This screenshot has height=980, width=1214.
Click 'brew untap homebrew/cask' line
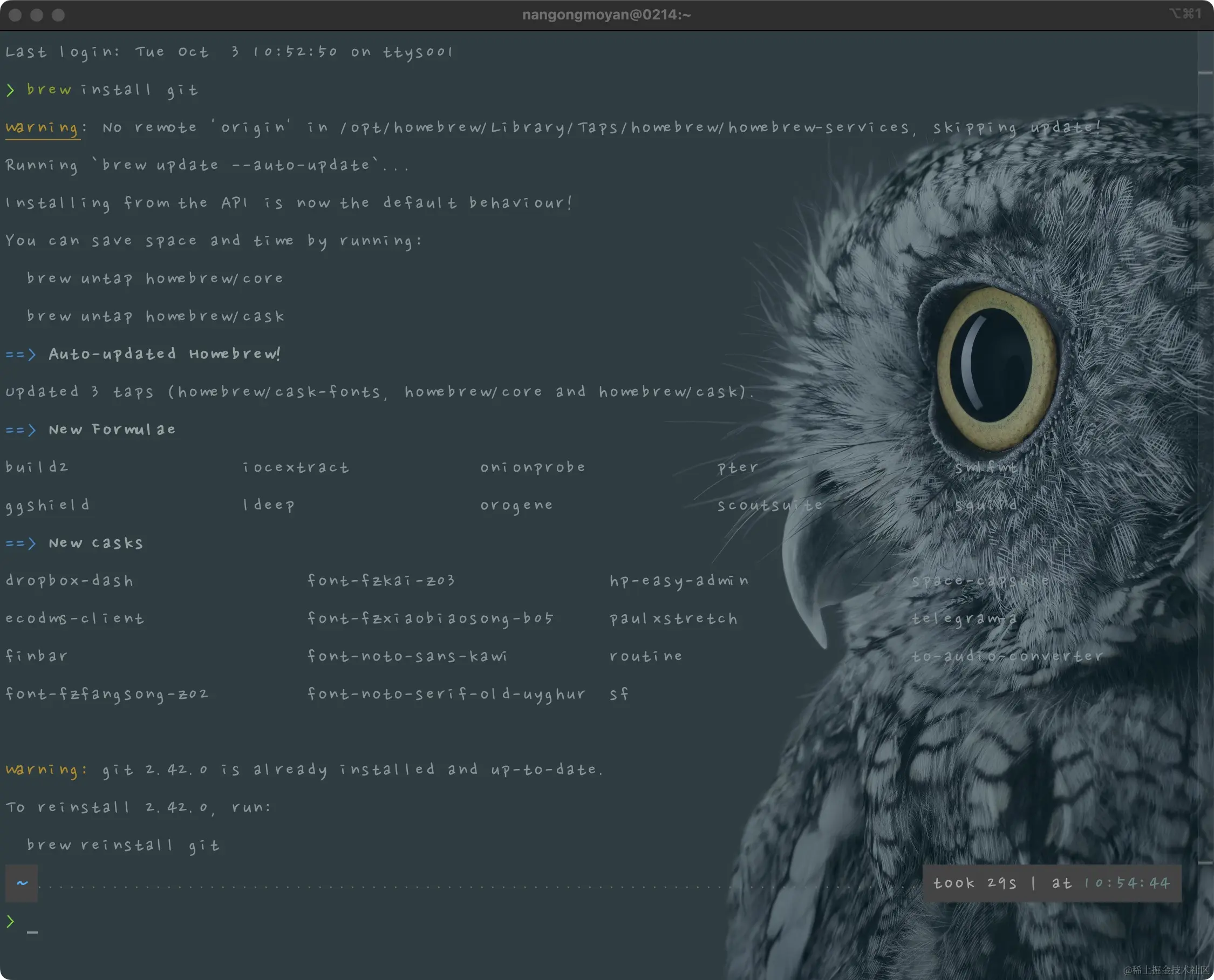coord(155,316)
